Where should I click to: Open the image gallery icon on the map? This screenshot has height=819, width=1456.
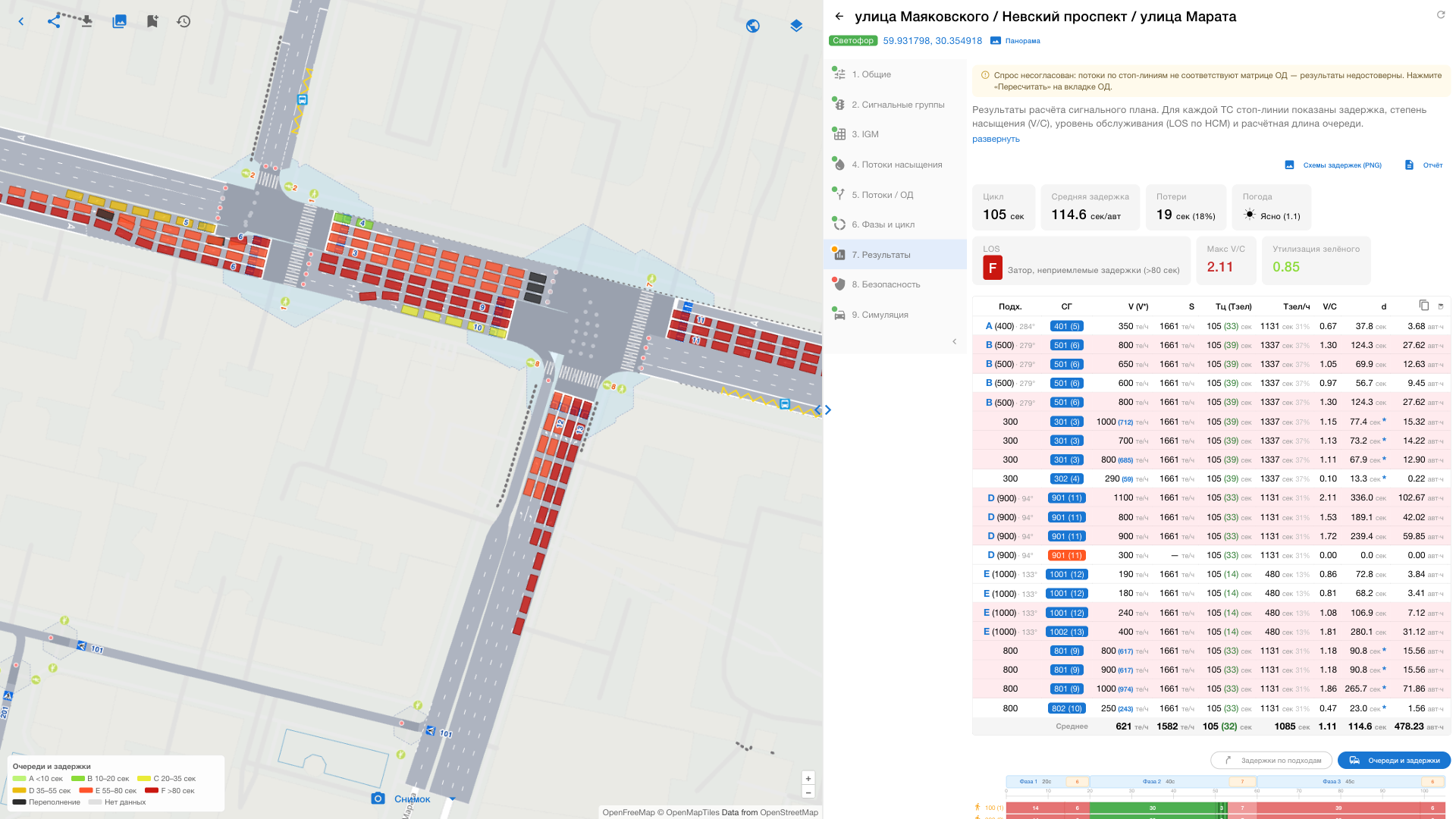pos(119,22)
